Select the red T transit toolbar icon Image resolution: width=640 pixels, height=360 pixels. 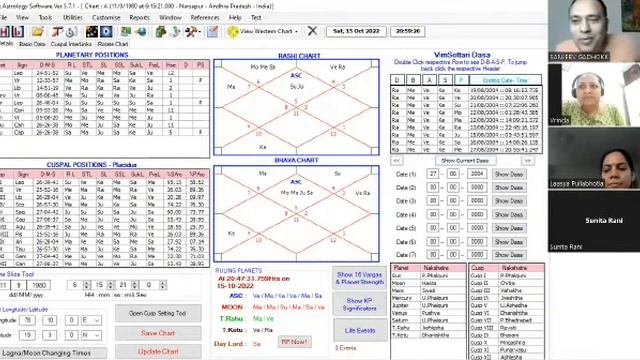tap(57, 31)
